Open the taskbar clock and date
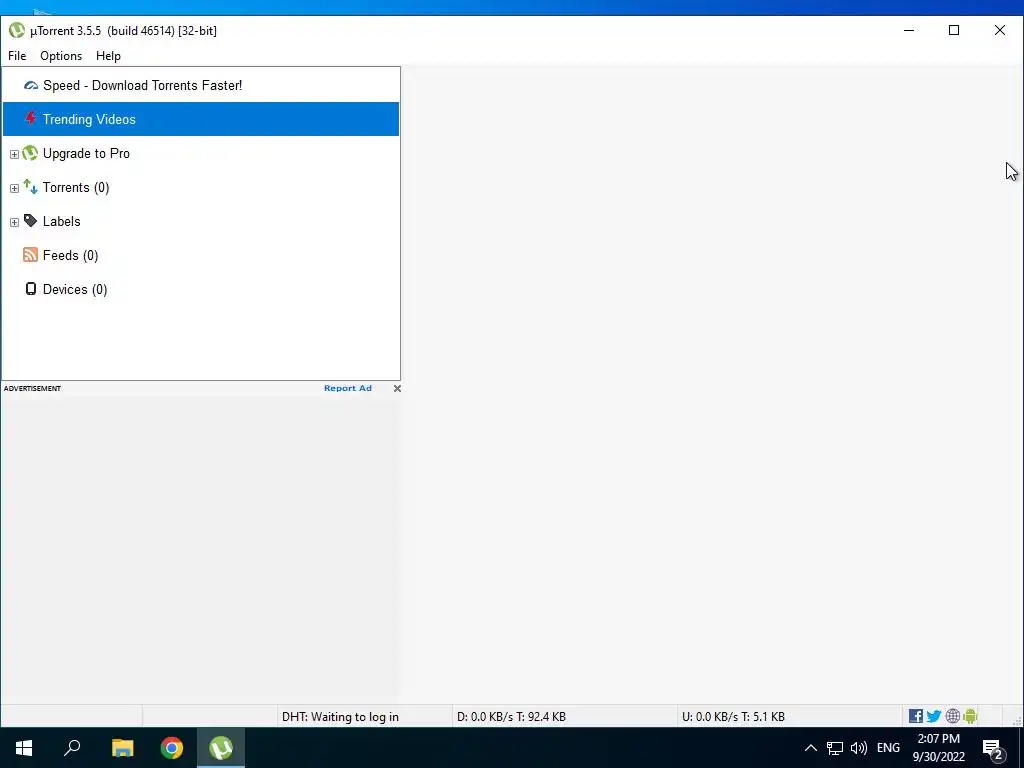 point(938,748)
